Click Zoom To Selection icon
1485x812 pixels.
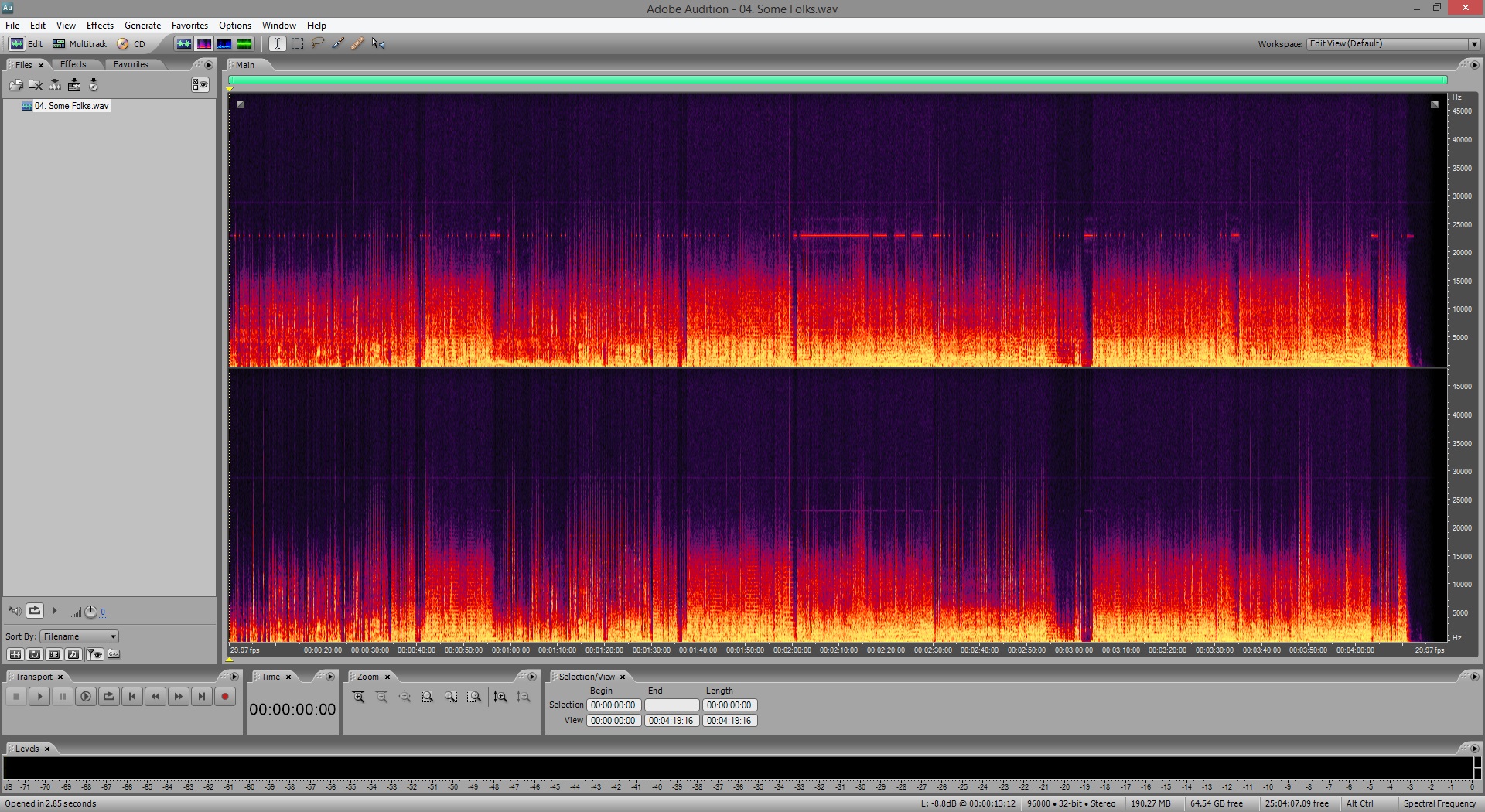pyautogui.click(x=428, y=697)
